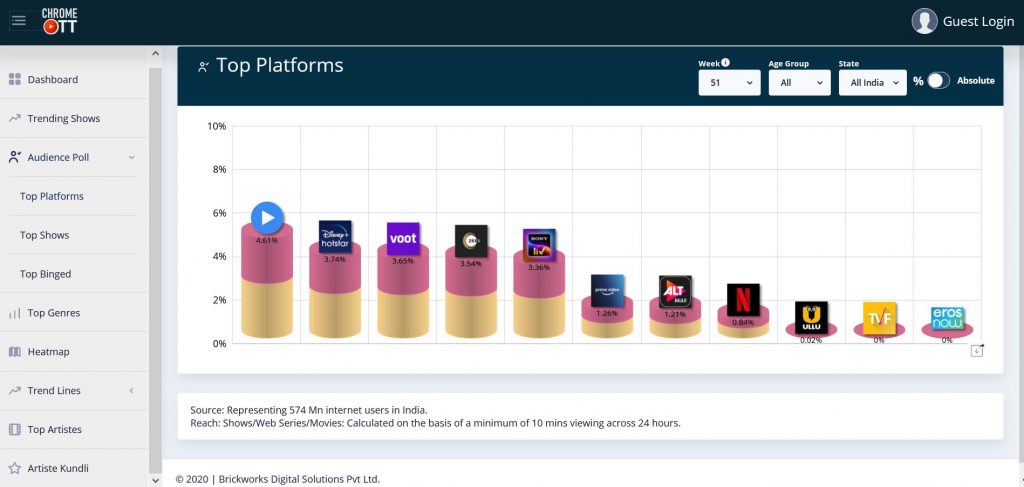Click the ALT Balaji logo

(675, 291)
